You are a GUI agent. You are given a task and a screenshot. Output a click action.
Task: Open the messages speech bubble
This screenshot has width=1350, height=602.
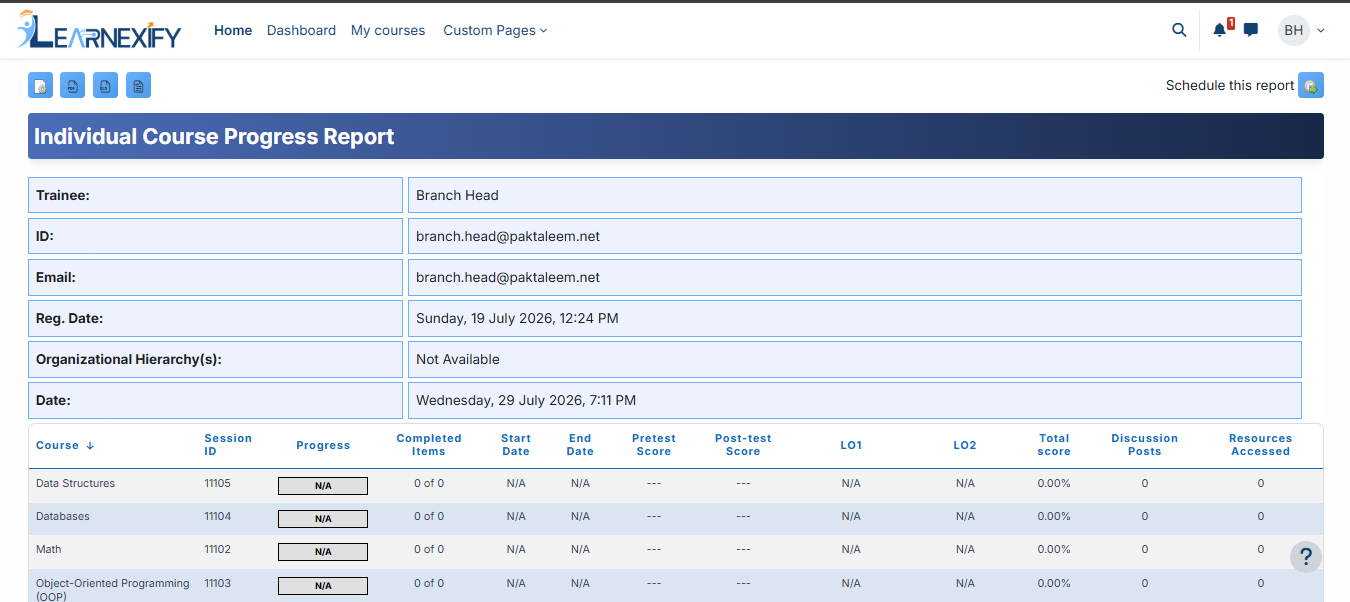click(x=1251, y=30)
